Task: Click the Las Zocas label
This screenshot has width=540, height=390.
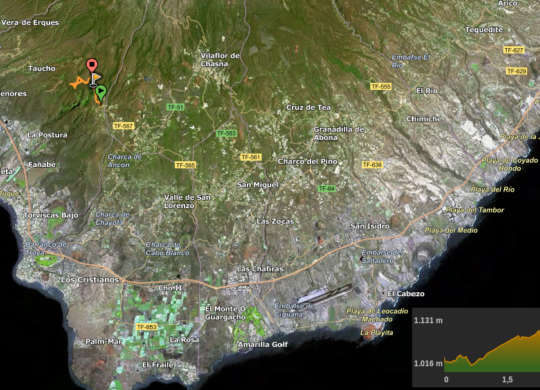Action: tap(275, 222)
